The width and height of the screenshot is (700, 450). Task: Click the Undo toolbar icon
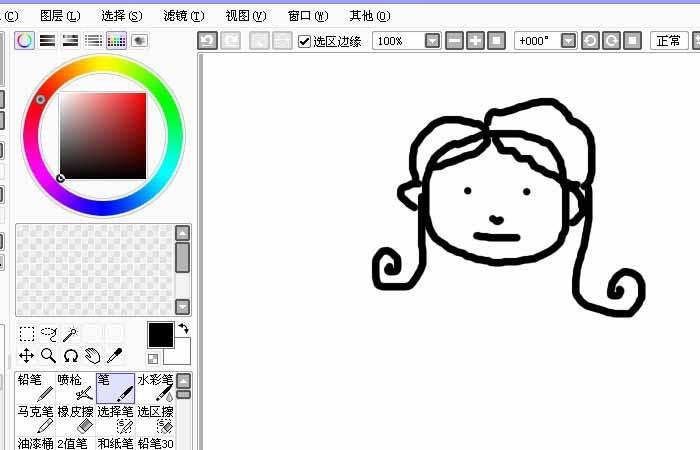click(208, 41)
